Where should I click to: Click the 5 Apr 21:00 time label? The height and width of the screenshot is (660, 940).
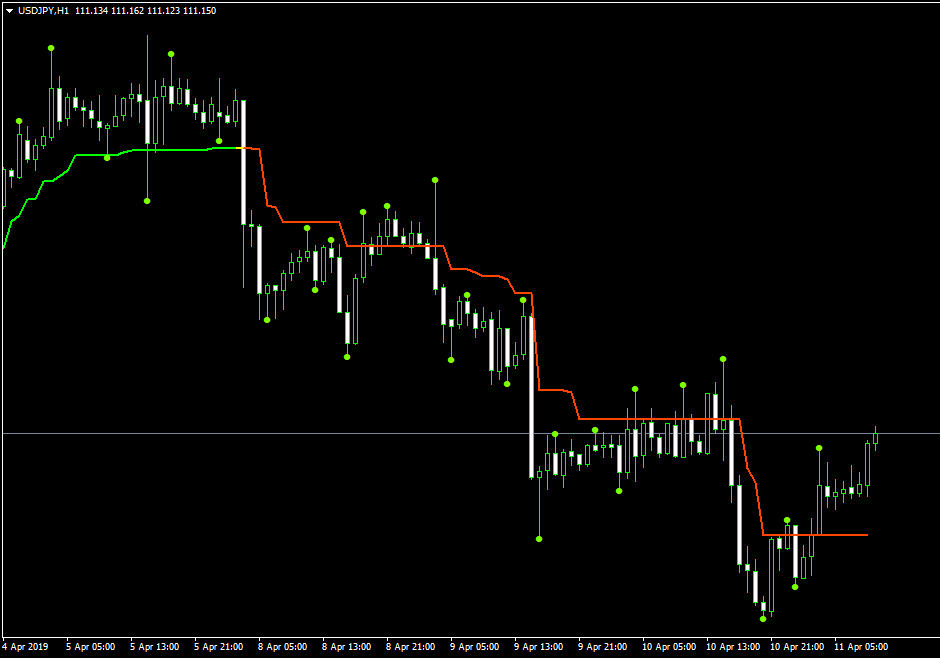point(219,646)
